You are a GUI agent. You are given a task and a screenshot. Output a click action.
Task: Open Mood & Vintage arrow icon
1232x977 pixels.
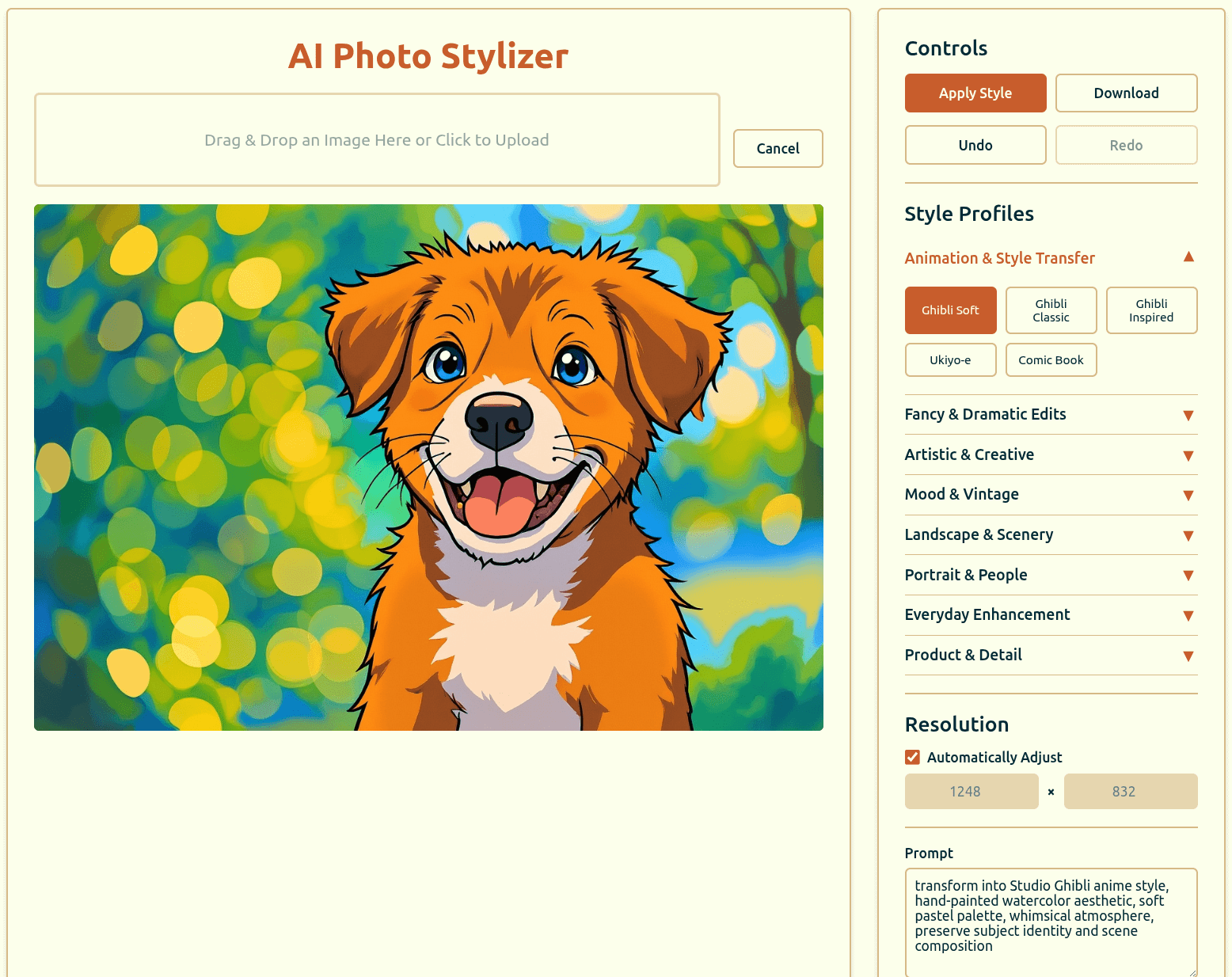[1188, 496]
